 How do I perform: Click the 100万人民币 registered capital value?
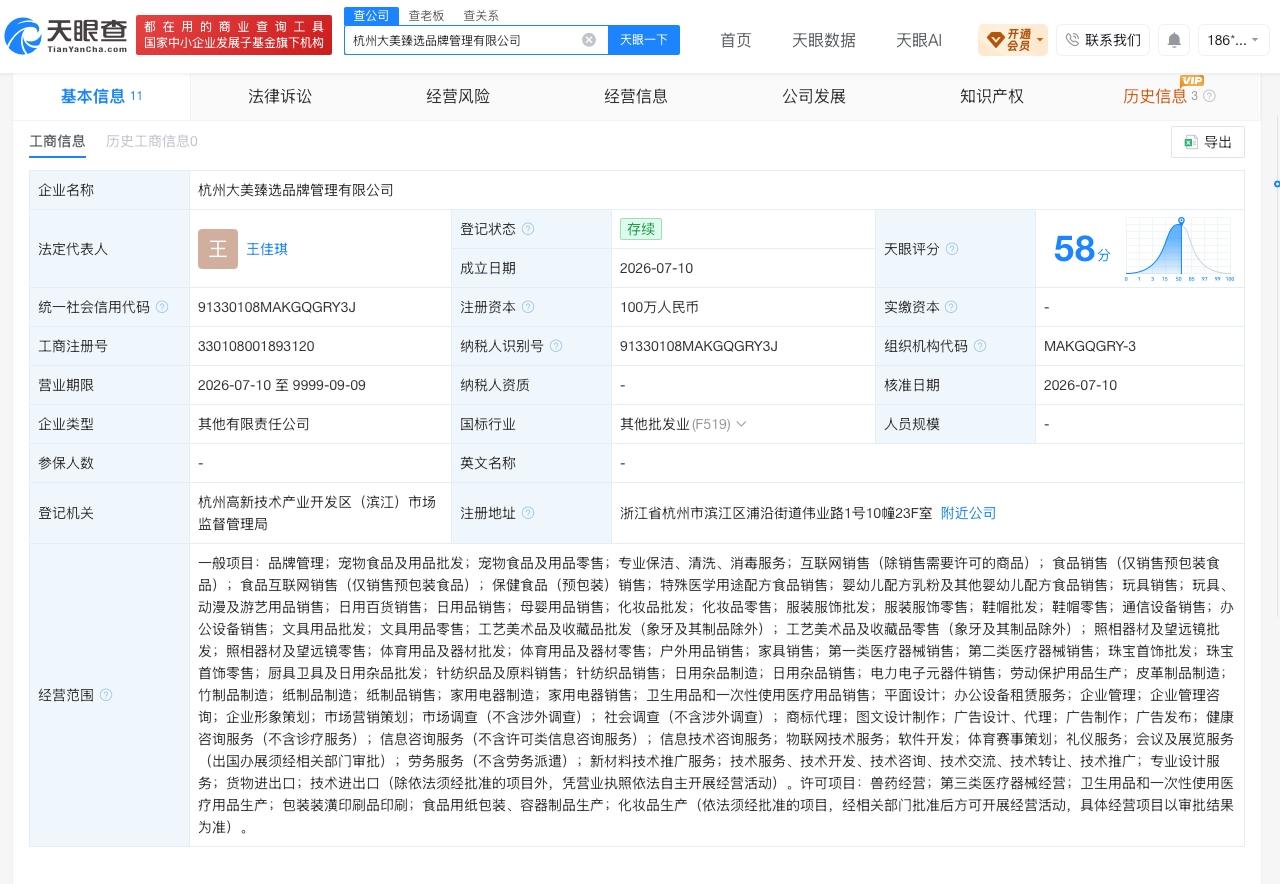(x=659, y=307)
